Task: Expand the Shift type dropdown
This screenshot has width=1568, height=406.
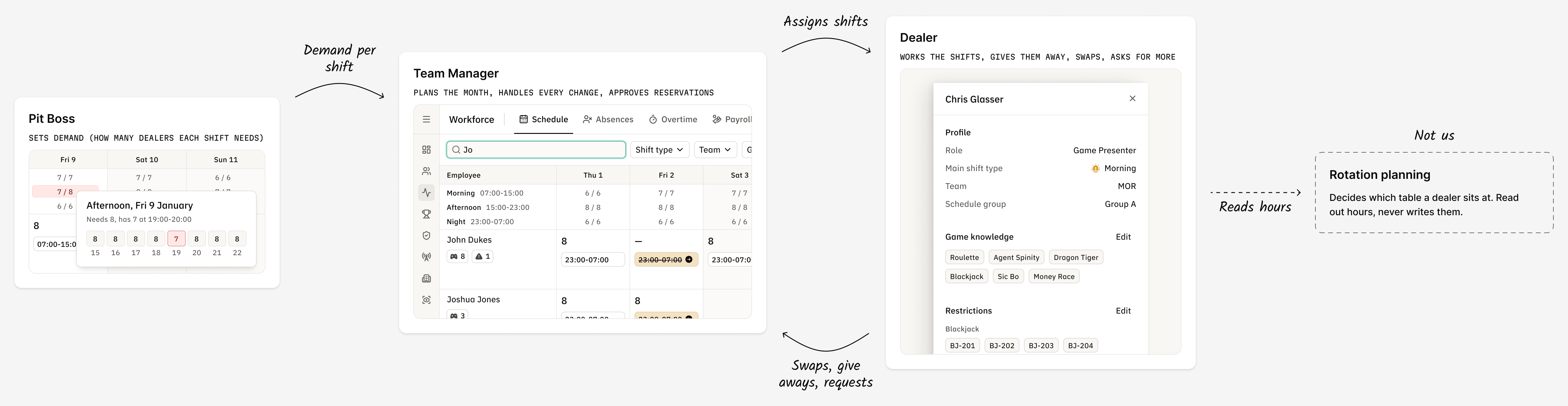Action: [659, 150]
